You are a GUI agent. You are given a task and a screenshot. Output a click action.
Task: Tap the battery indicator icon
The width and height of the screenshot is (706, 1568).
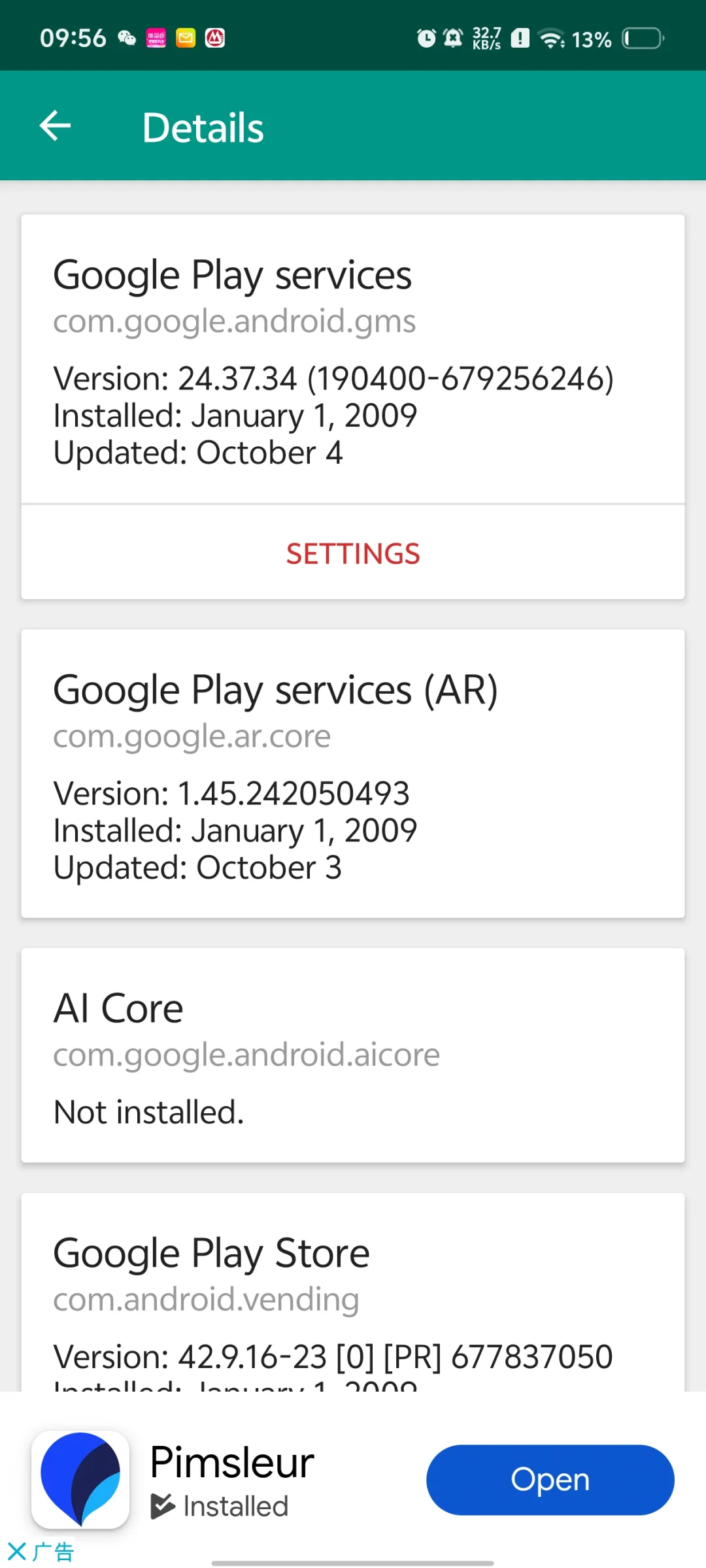tap(643, 39)
